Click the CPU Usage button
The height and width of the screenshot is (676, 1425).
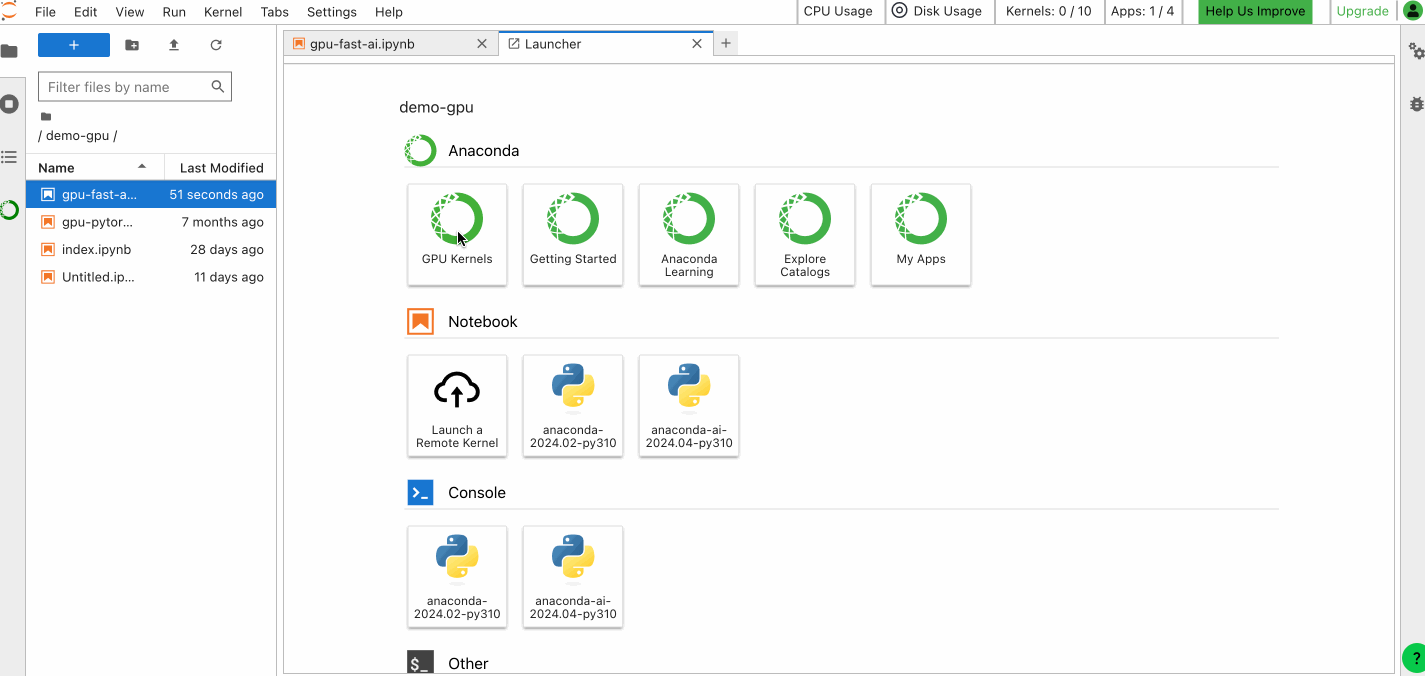[x=838, y=11]
